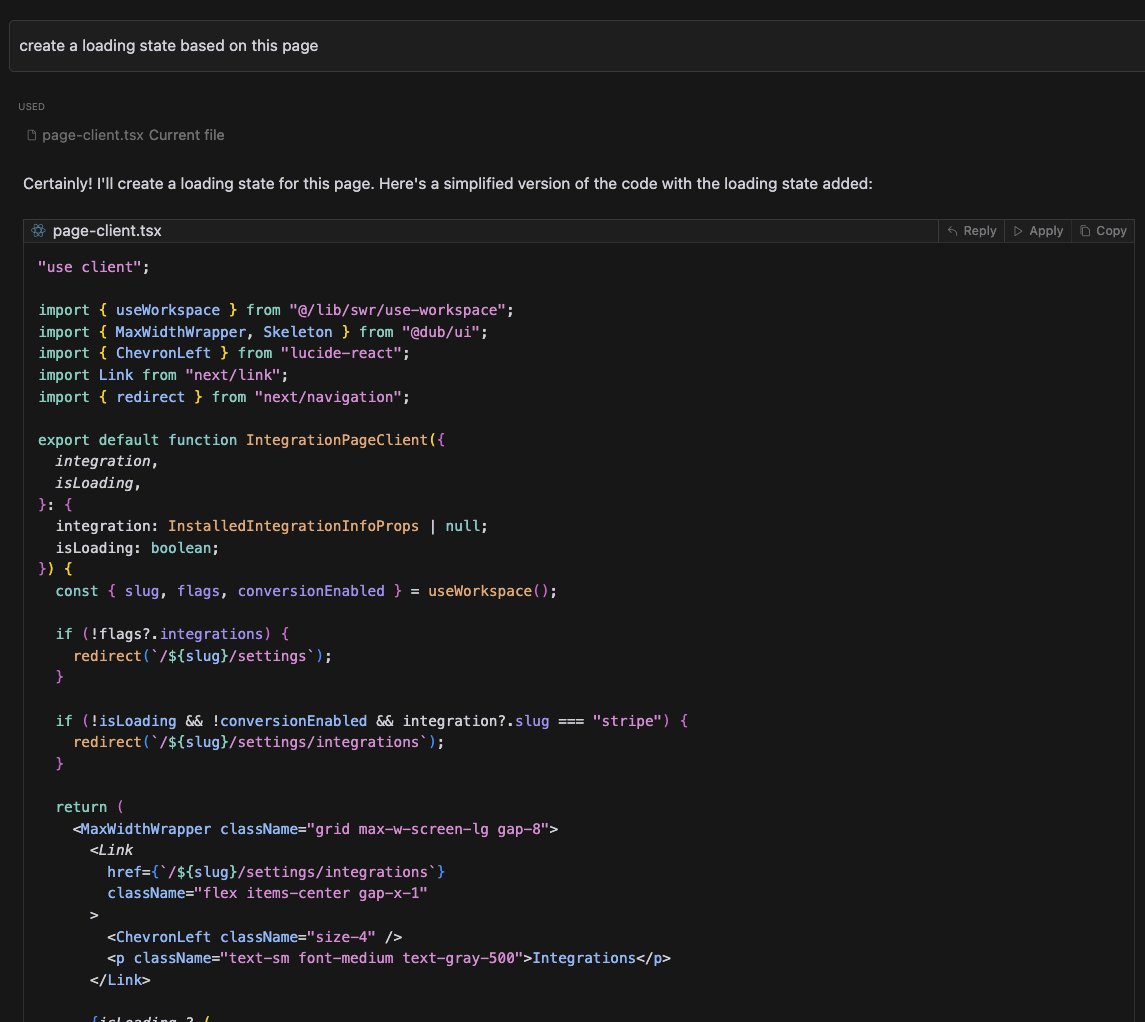
Task: Click the "use client" directive line
Action: tap(93, 267)
